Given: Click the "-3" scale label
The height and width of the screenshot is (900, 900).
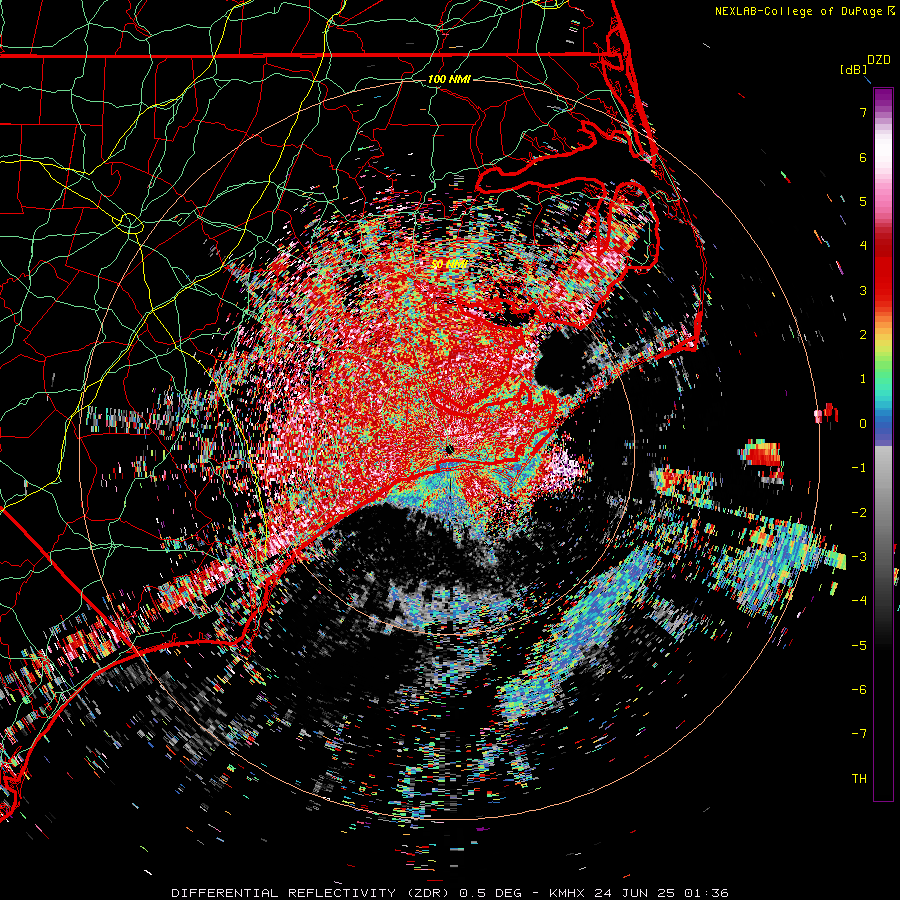Looking at the screenshot, I should (x=859, y=557).
